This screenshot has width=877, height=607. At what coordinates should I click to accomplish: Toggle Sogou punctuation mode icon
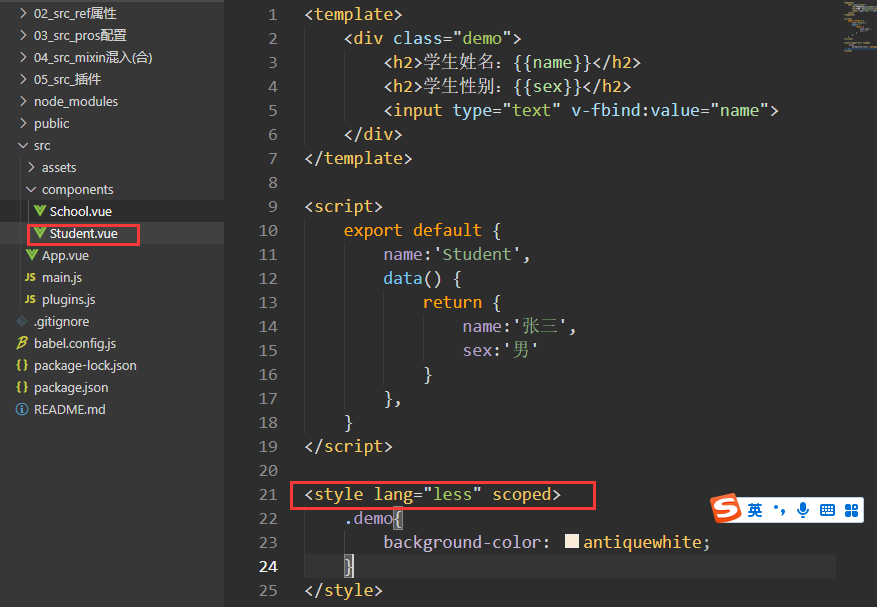[x=779, y=509]
